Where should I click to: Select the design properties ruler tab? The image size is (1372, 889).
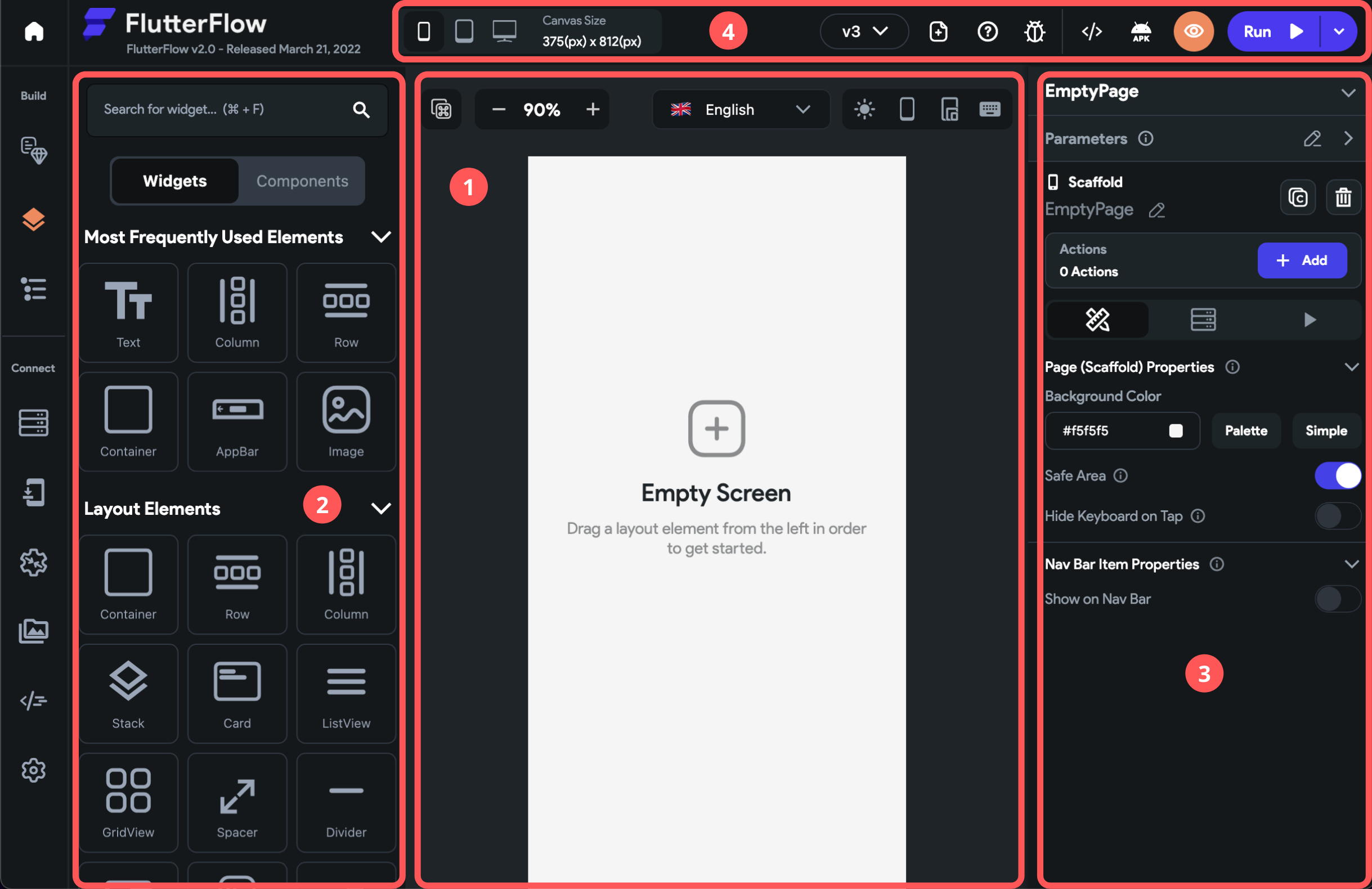1097,320
